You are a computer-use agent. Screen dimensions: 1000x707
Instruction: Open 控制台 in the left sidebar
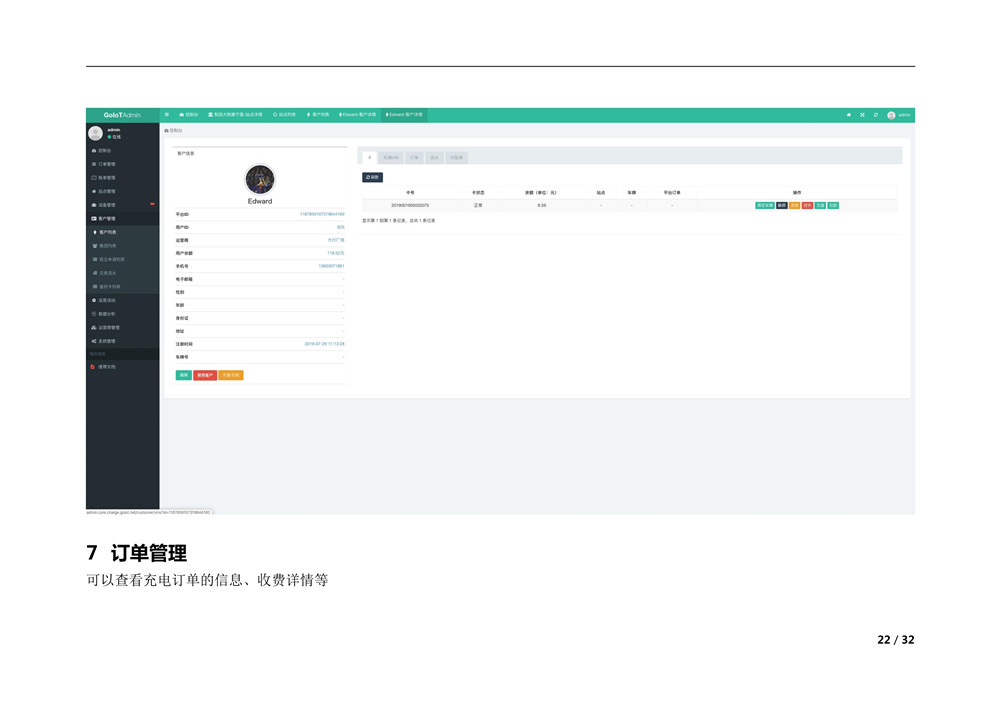tap(105, 151)
